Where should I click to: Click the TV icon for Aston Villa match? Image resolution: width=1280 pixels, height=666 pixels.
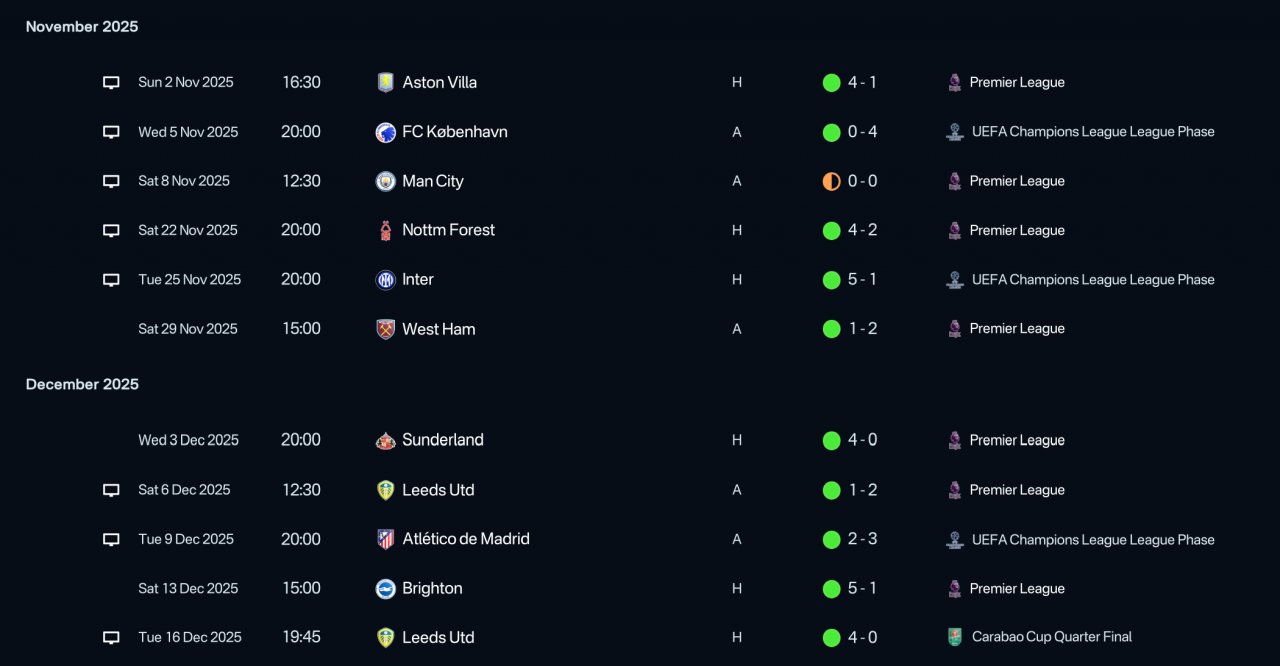point(111,83)
